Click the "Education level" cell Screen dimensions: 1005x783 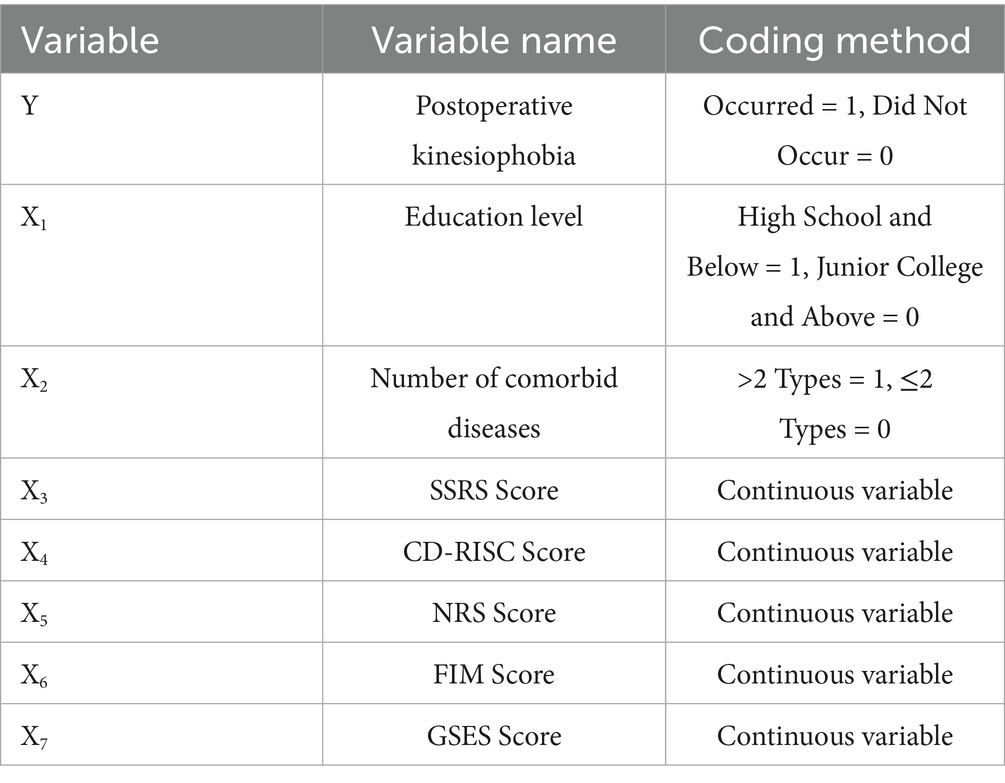(494, 216)
